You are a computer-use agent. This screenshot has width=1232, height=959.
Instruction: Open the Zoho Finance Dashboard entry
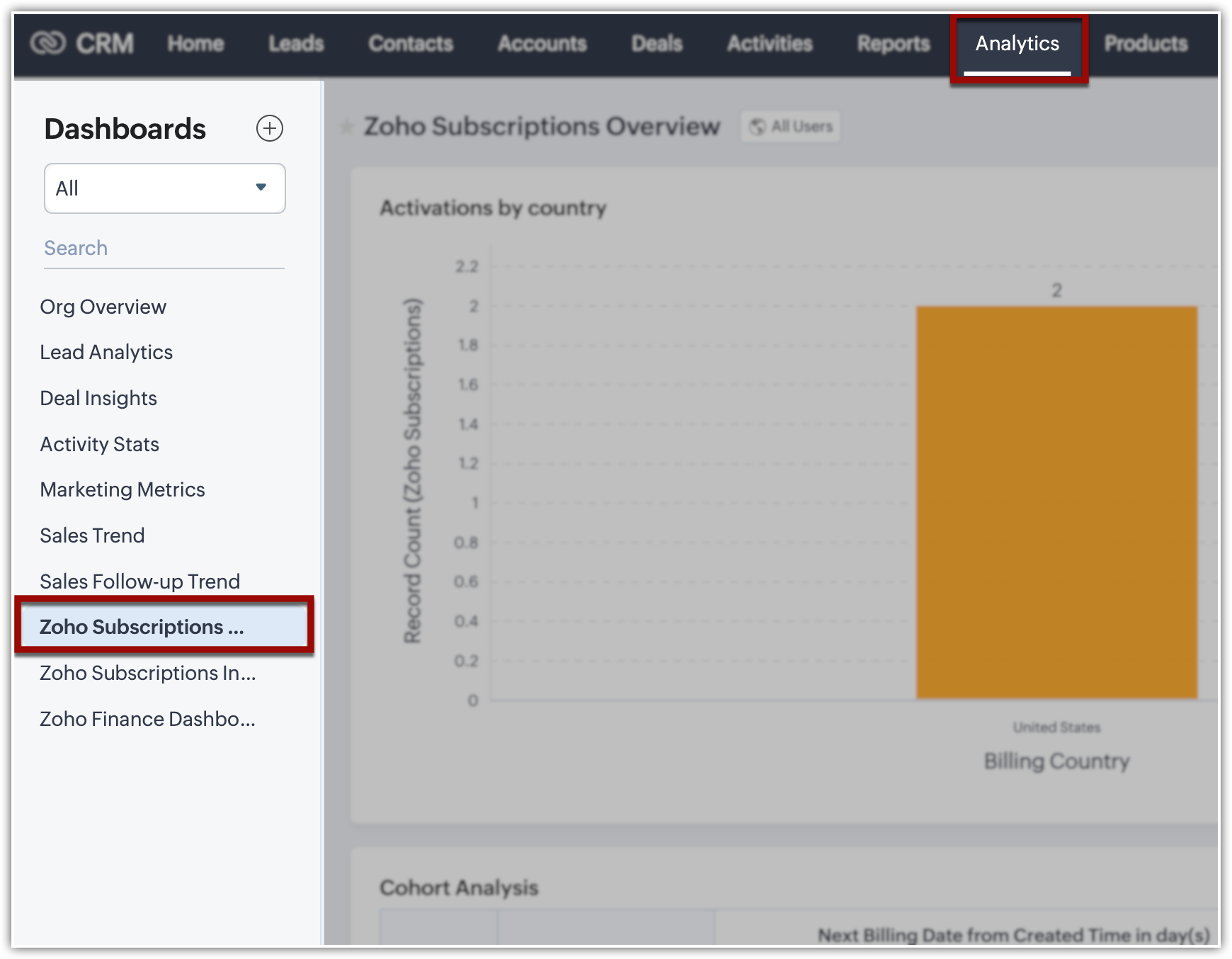pyautogui.click(x=147, y=720)
